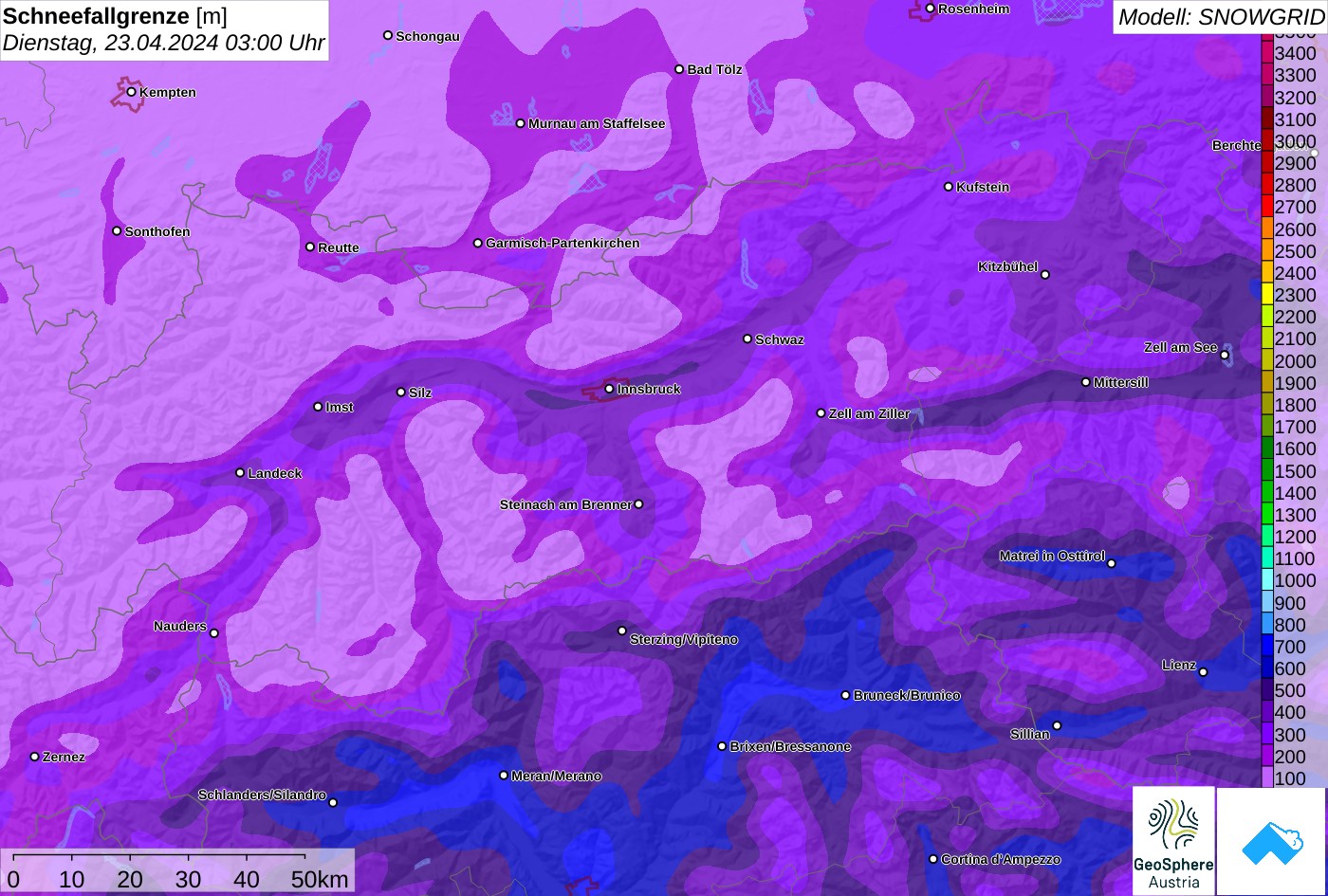Click the blue mountain cloud logo
The height and width of the screenshot is (896, 1328).
tap(1272, 841)
